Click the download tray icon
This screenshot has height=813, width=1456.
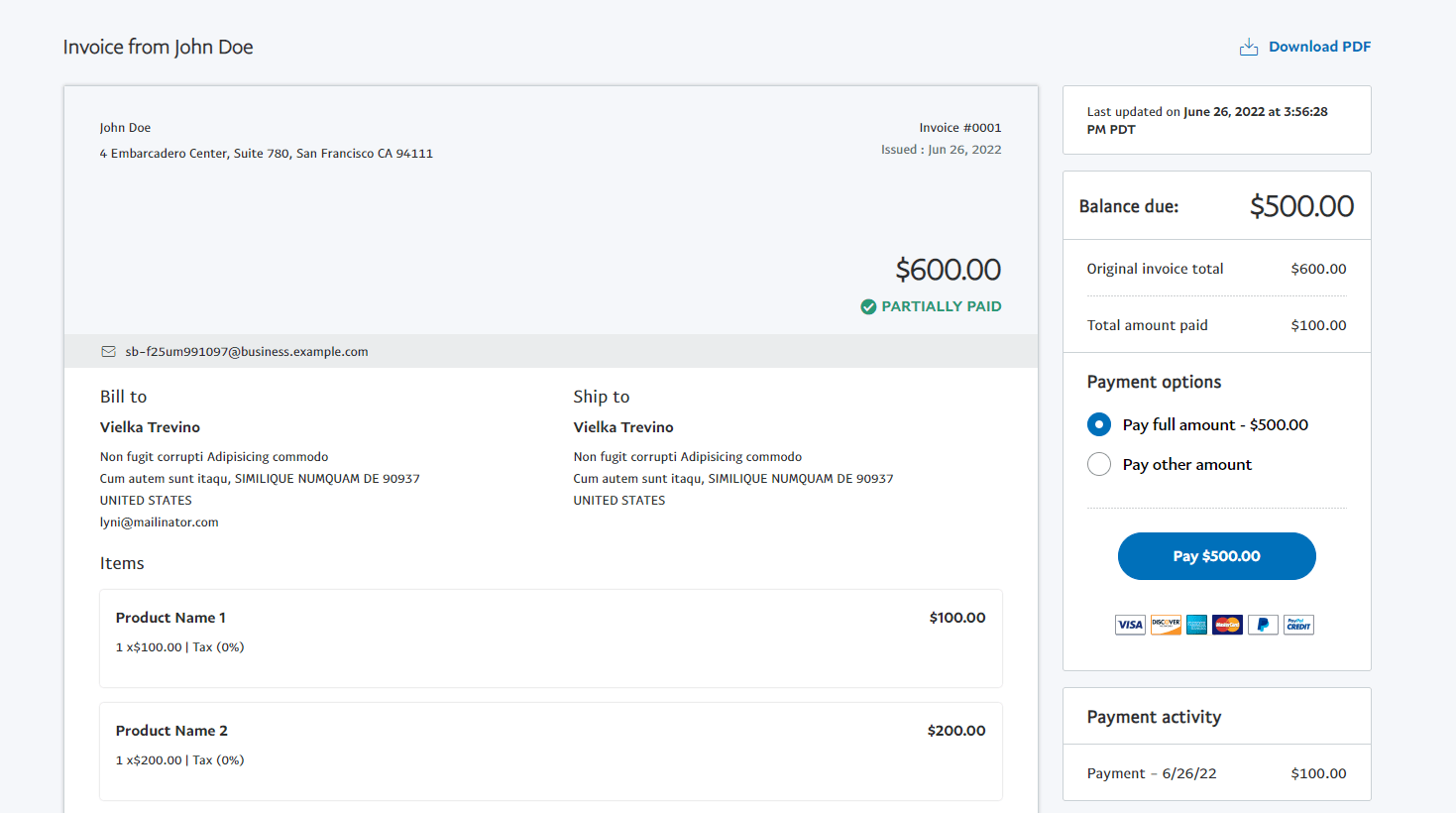(x=1249, y=48)
